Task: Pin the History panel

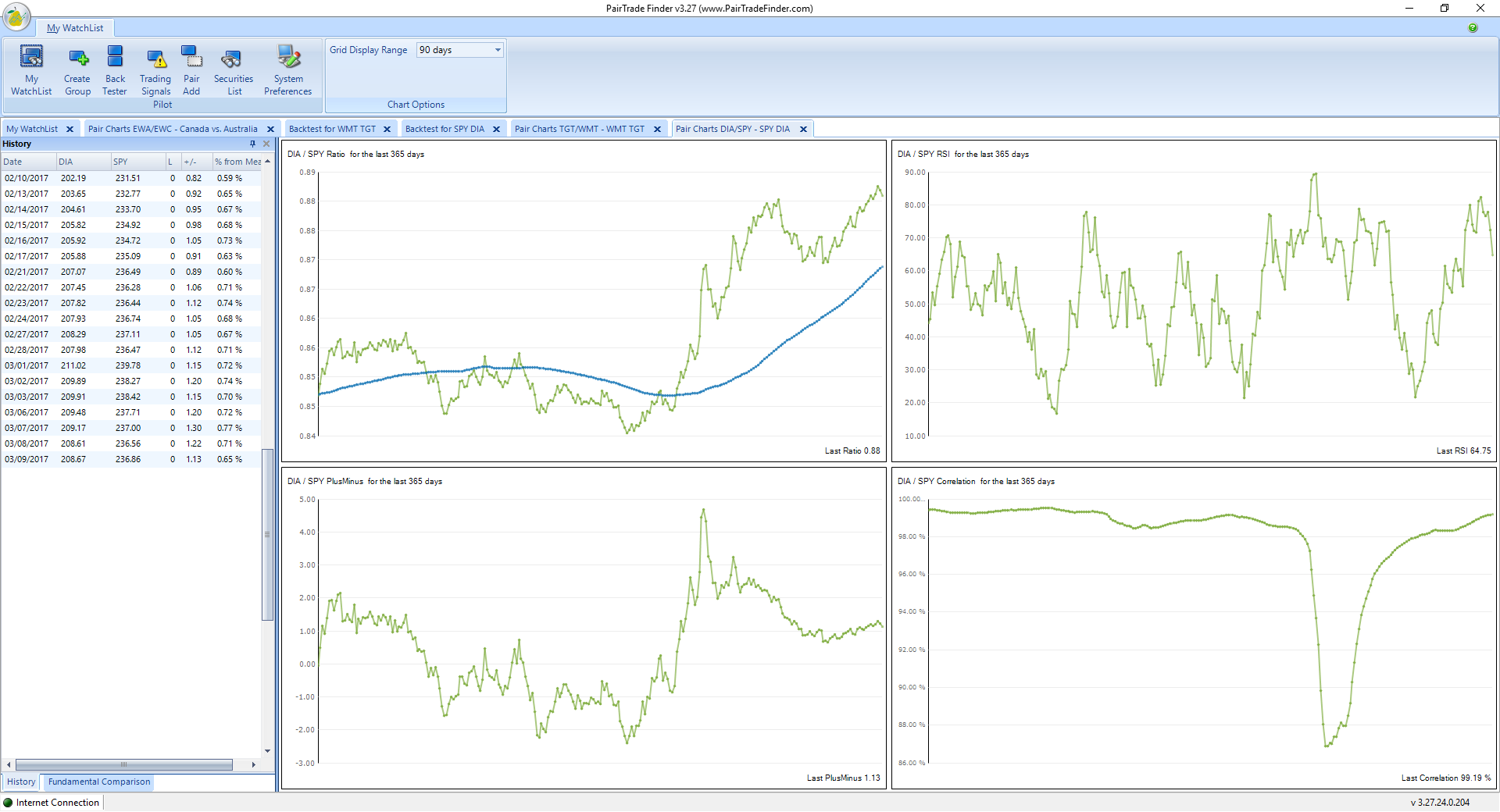Action: point(252,144)
